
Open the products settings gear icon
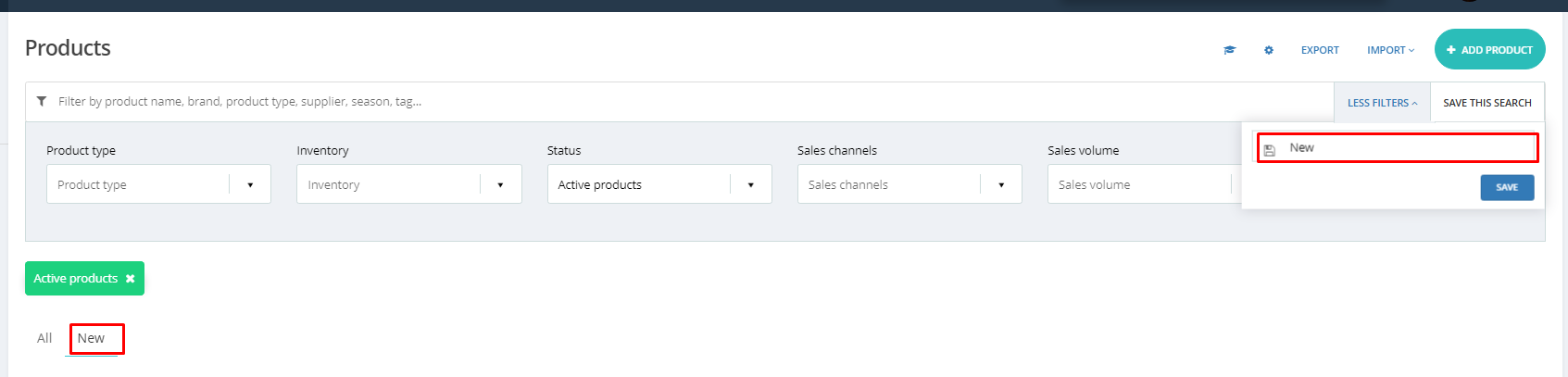1269,50
